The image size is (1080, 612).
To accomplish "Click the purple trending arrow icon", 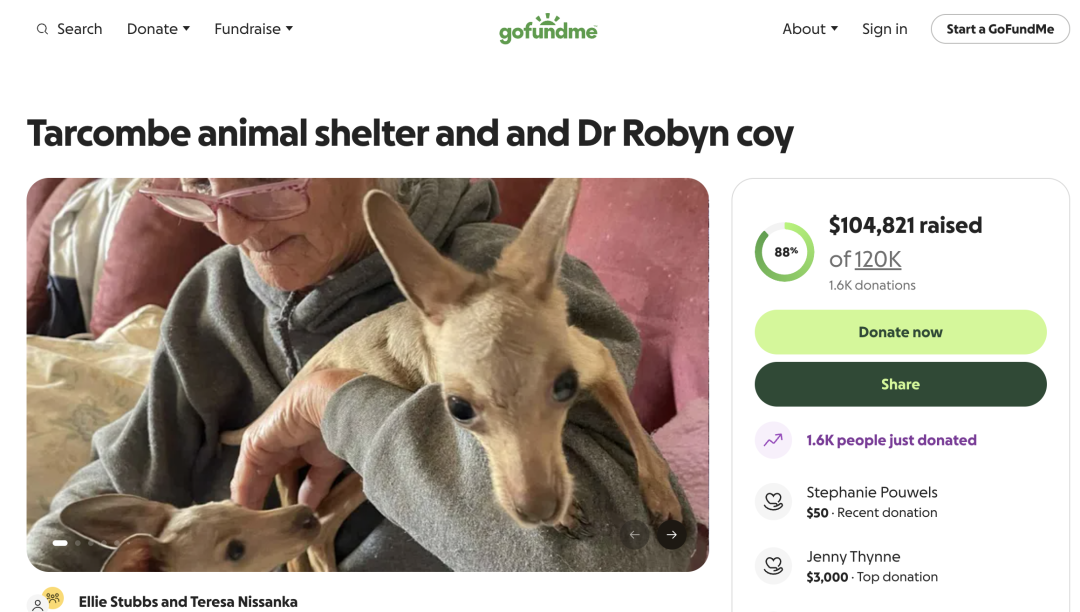I will tap(773, 440).
